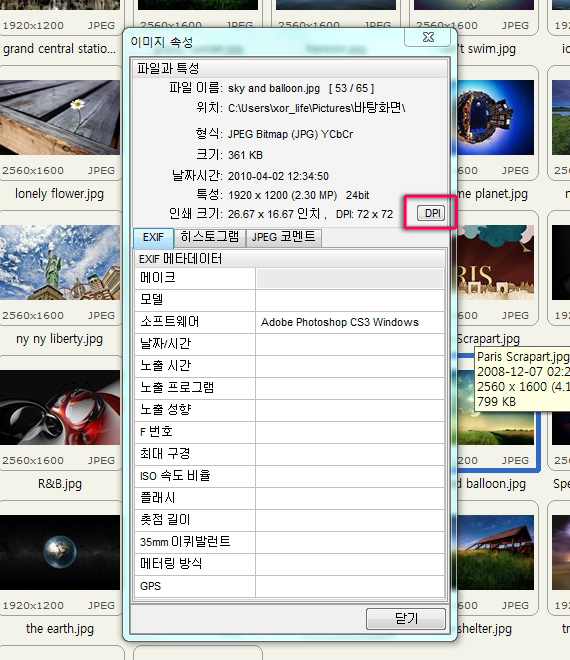Switch to the EXIF tab
Screen dimensions: 570x660
point(153,238)
